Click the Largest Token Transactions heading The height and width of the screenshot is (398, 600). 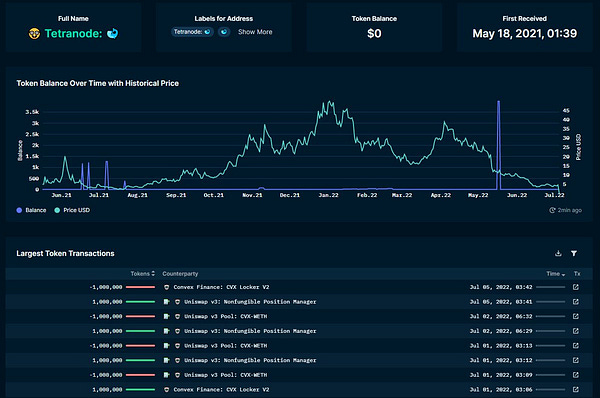click(65, 253)
